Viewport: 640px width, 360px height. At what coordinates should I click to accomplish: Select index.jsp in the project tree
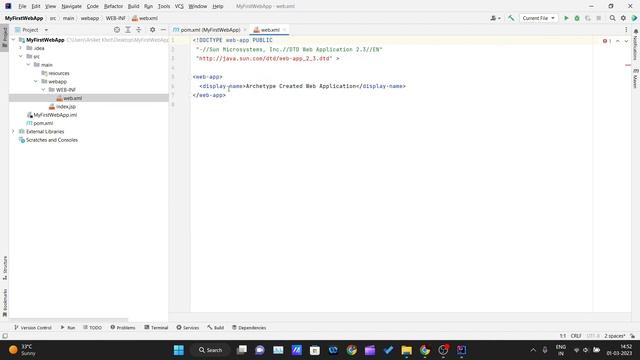66,107
